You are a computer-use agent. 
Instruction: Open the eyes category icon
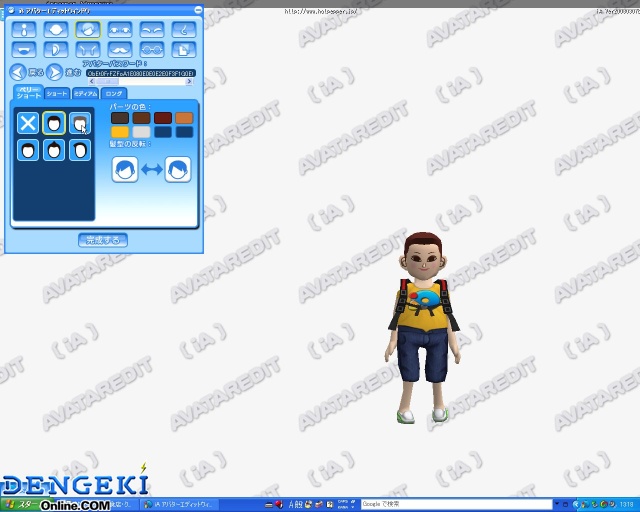coord(120,30)
